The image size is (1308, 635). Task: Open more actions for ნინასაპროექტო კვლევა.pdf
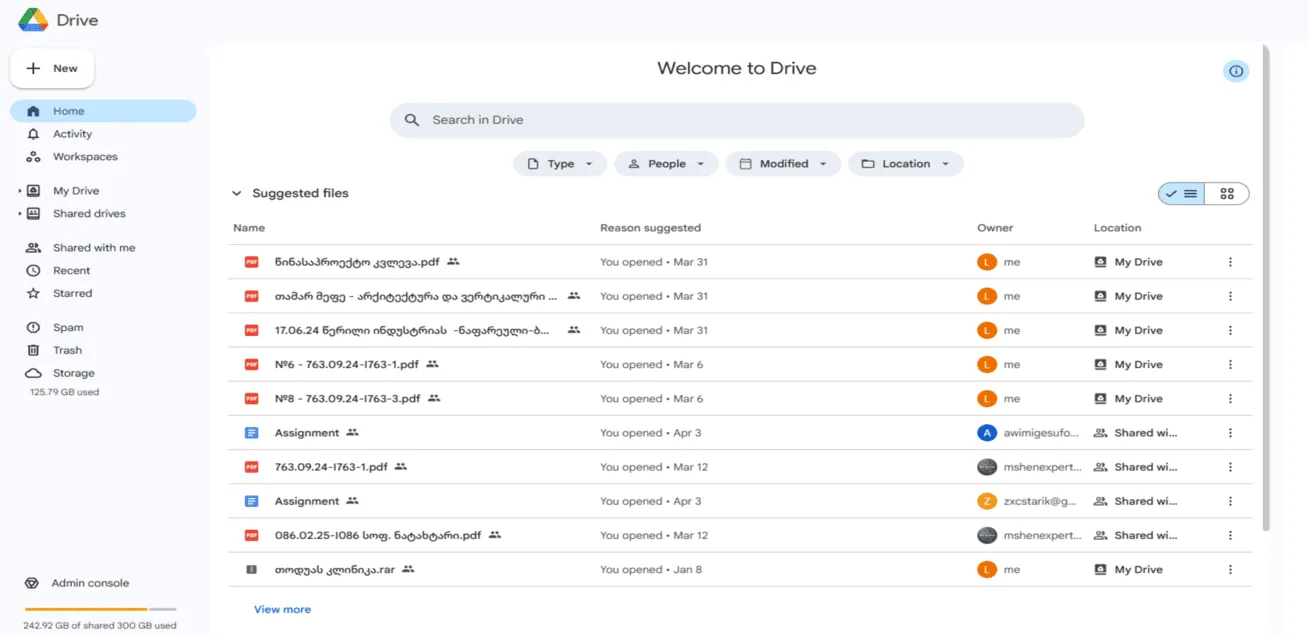[1230, 262]
